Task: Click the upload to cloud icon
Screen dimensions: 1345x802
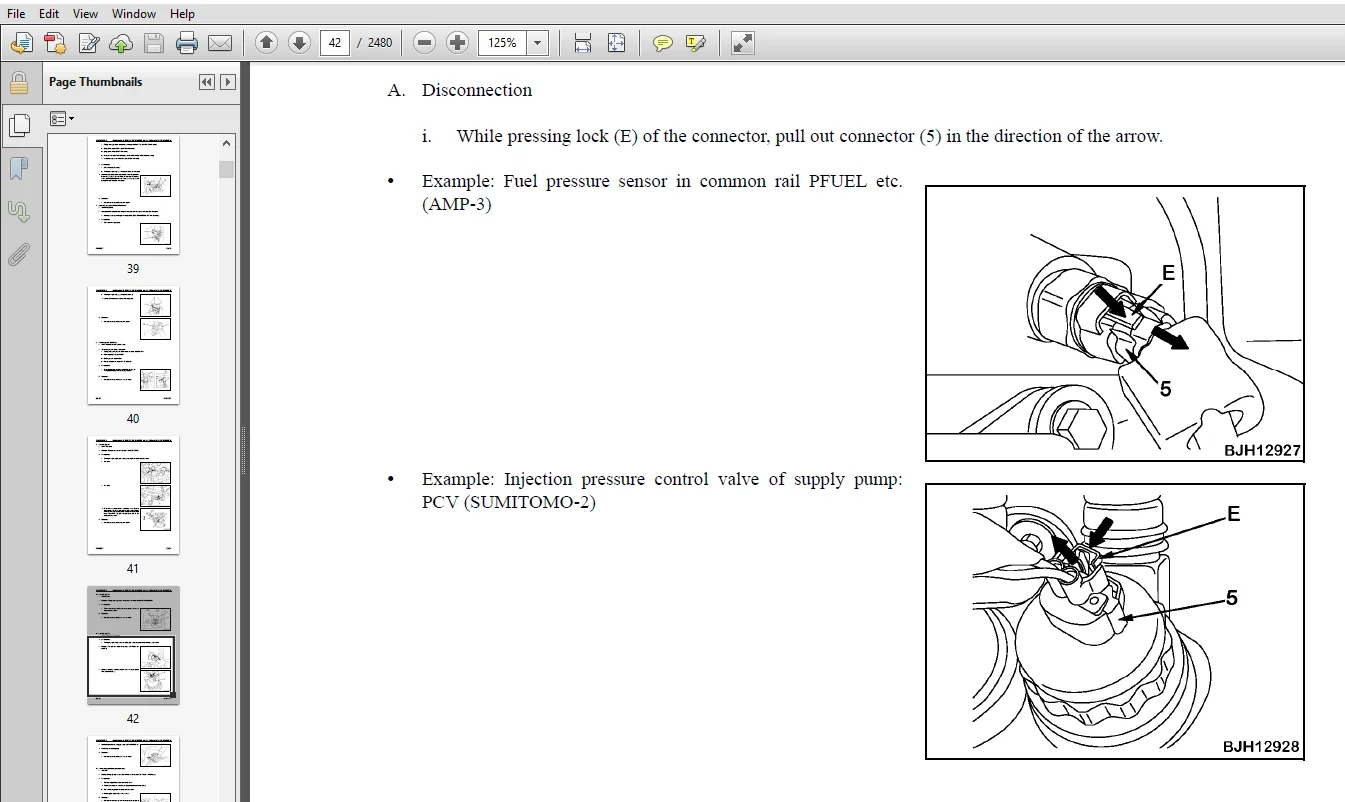Action: (x=121, y=43)
